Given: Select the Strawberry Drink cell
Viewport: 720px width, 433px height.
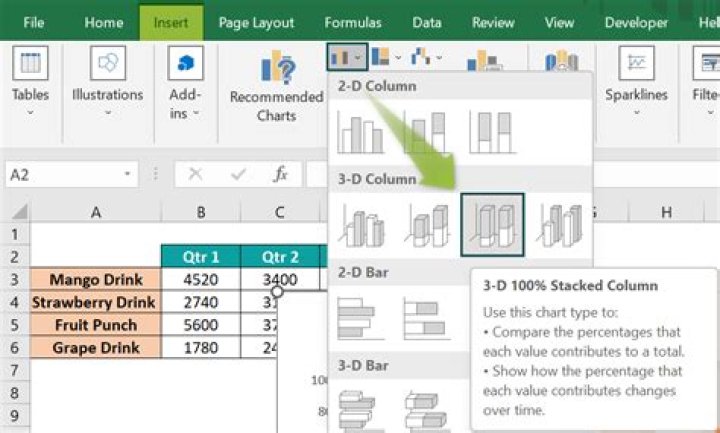Looking at the screenshot, I should (96, 302).
